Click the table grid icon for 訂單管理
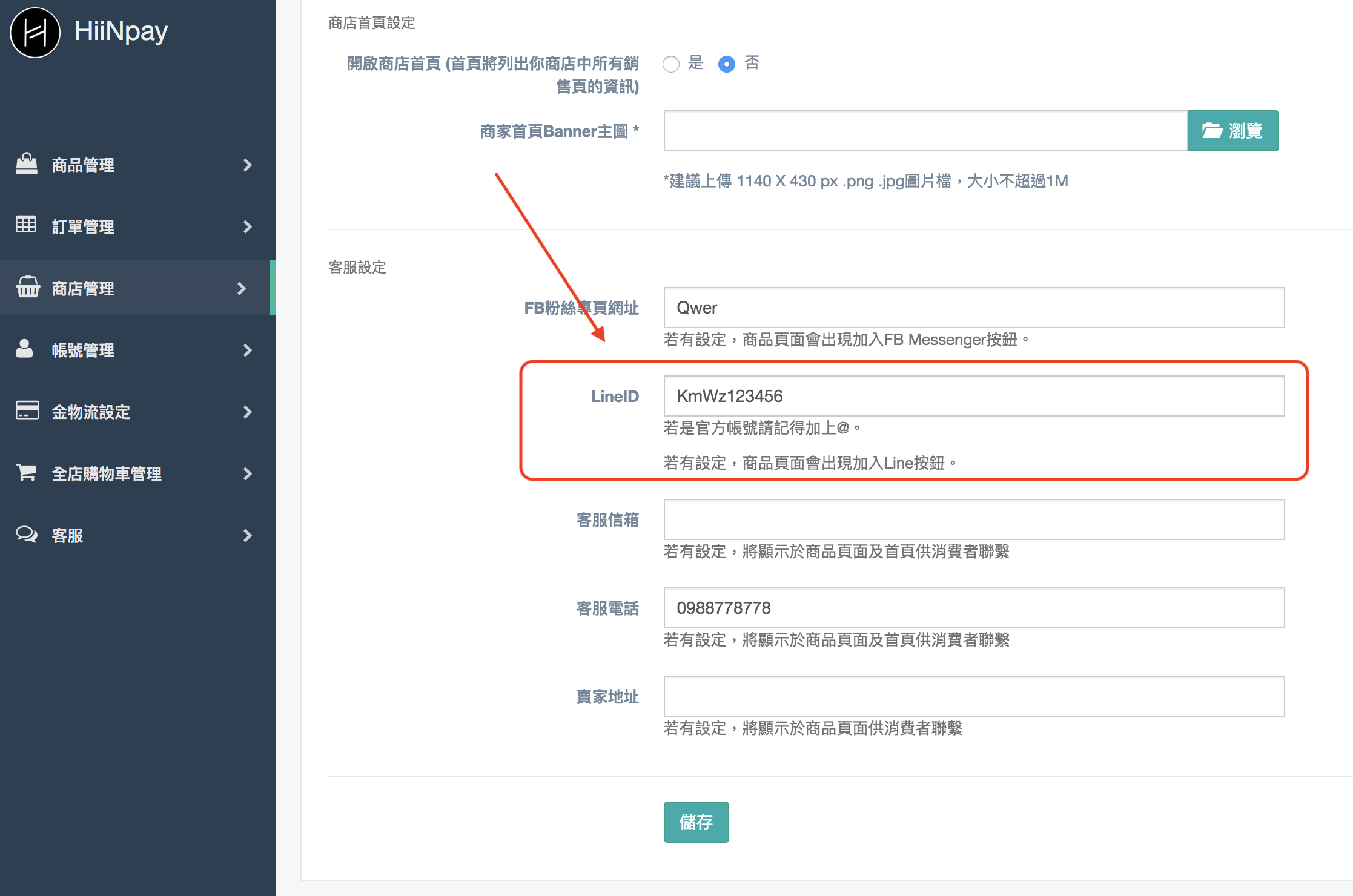Screen dimensions: 1353x896 26,225
